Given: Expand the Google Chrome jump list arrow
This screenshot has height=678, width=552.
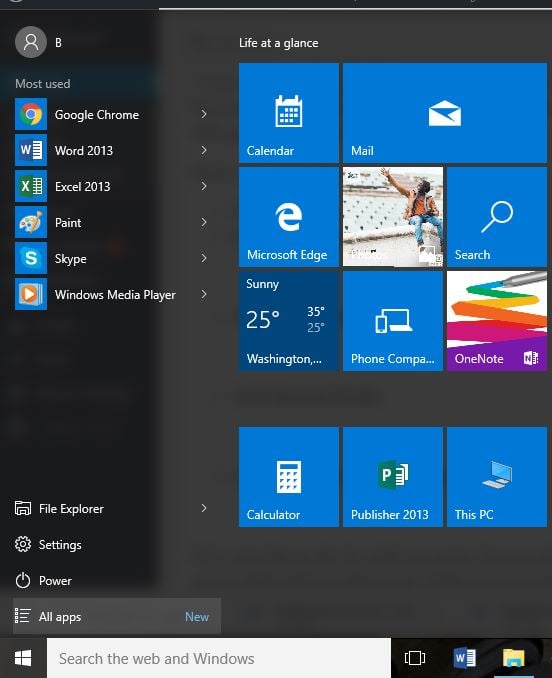Looking at the screenshot, I should [204, 114].
